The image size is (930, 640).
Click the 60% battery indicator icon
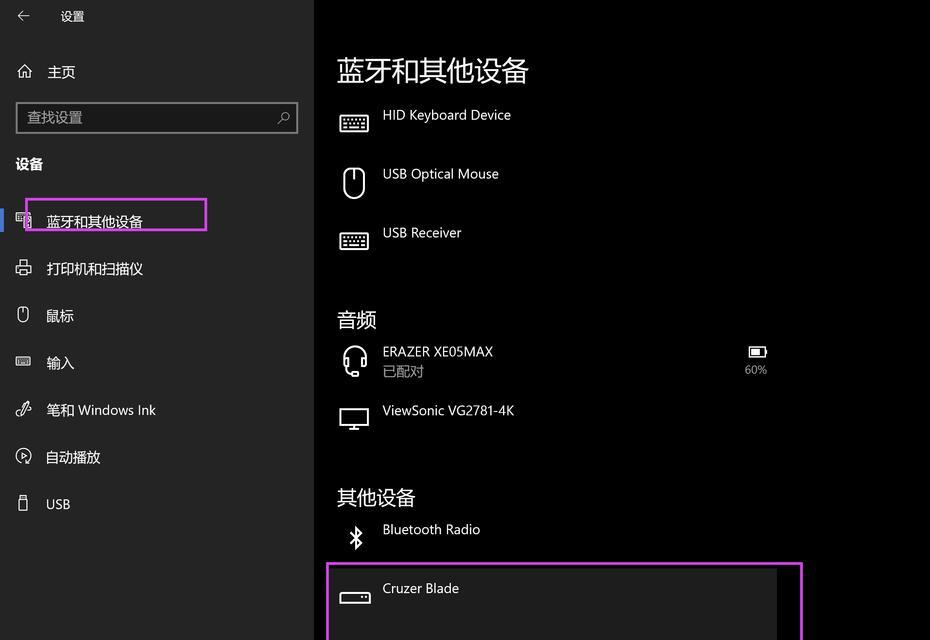click(757, 352)
